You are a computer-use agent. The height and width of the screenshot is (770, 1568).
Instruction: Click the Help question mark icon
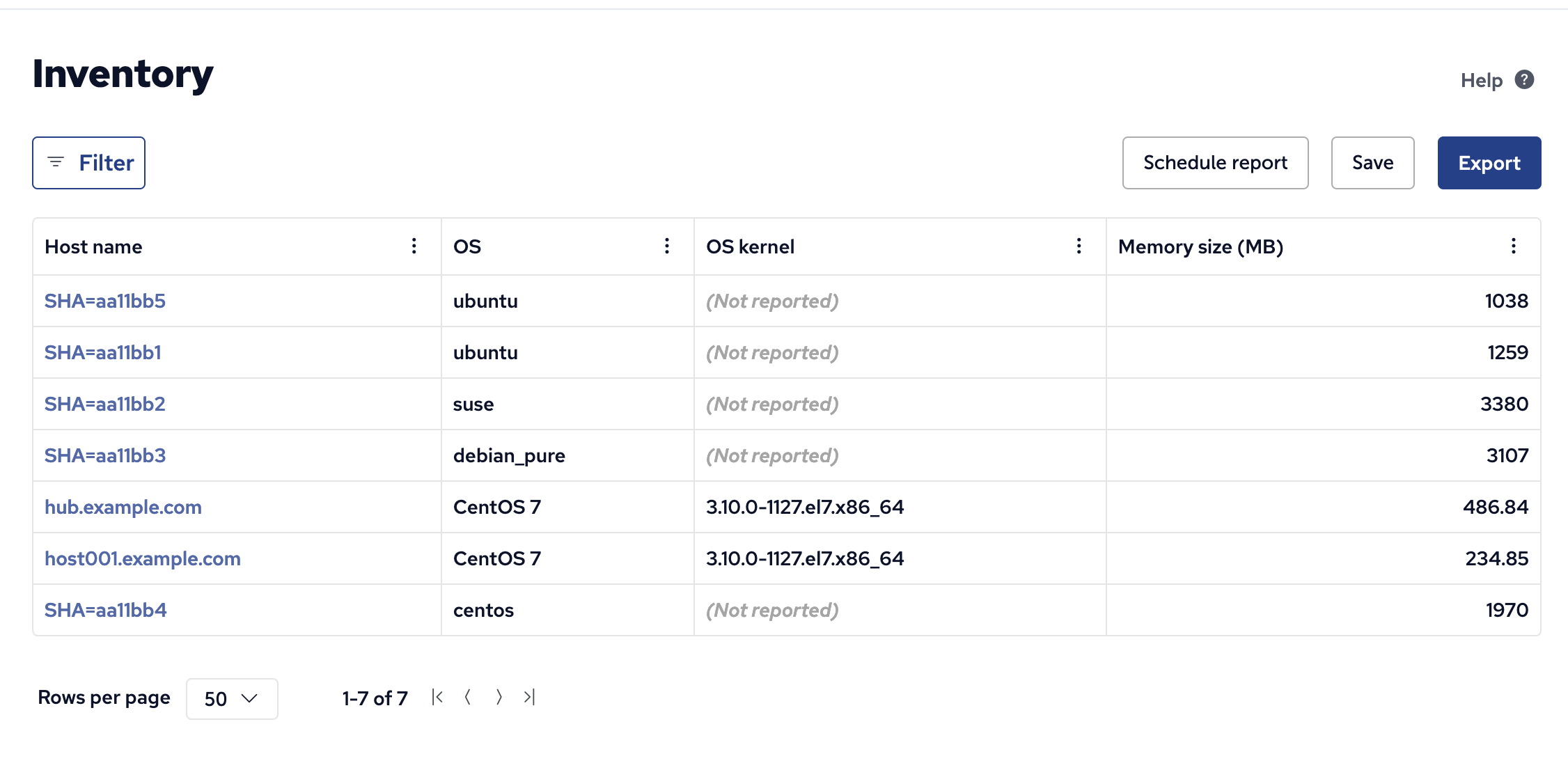tap(1523, 79)
